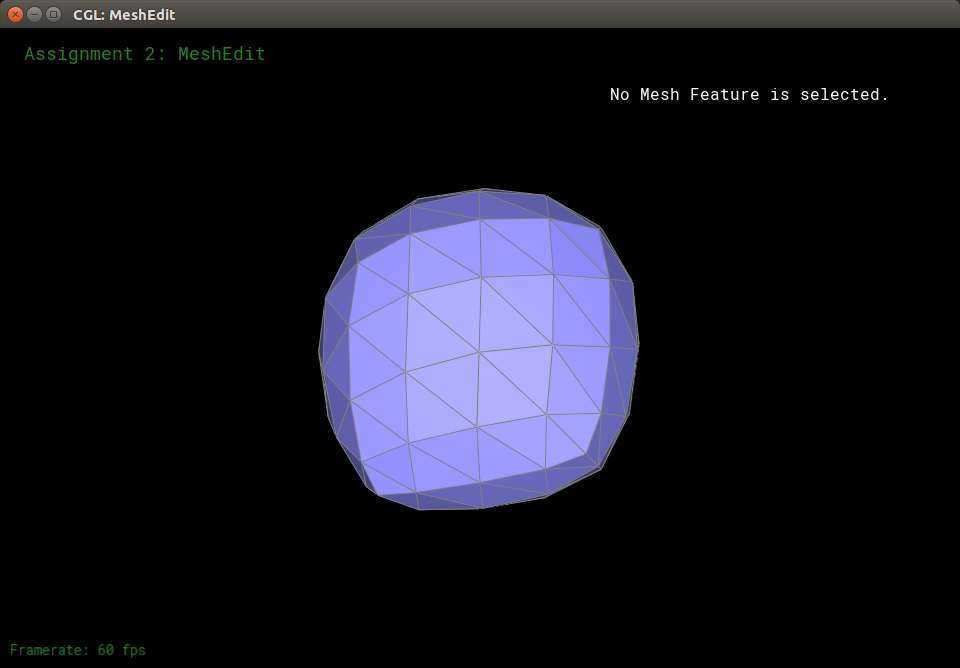Click the 'No Mesh Feature is selected.' status text
960x668 pixels.
[749, 94]
